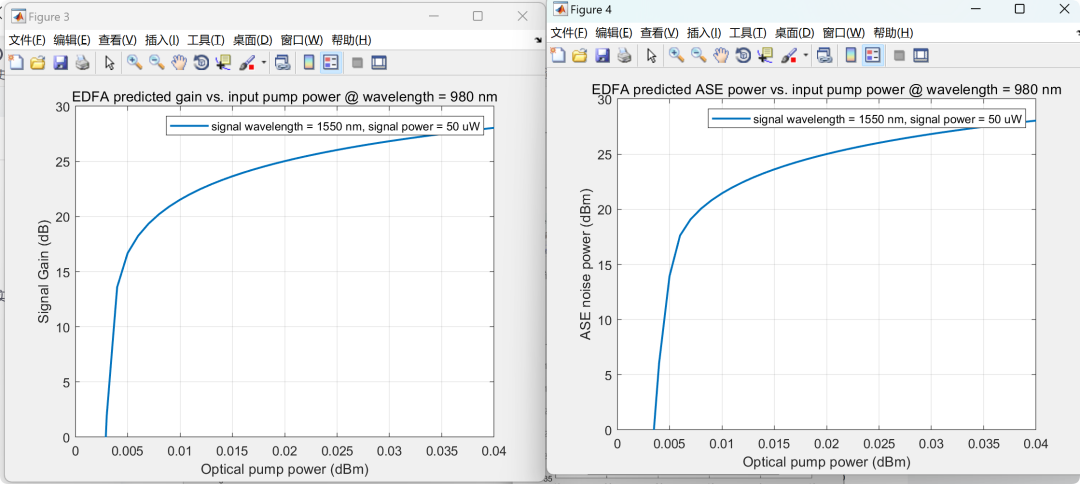Toggle Insert Colorbar in Figure 4 toolbar
This screenshot has width=1080, height=484.
(851, 55)
